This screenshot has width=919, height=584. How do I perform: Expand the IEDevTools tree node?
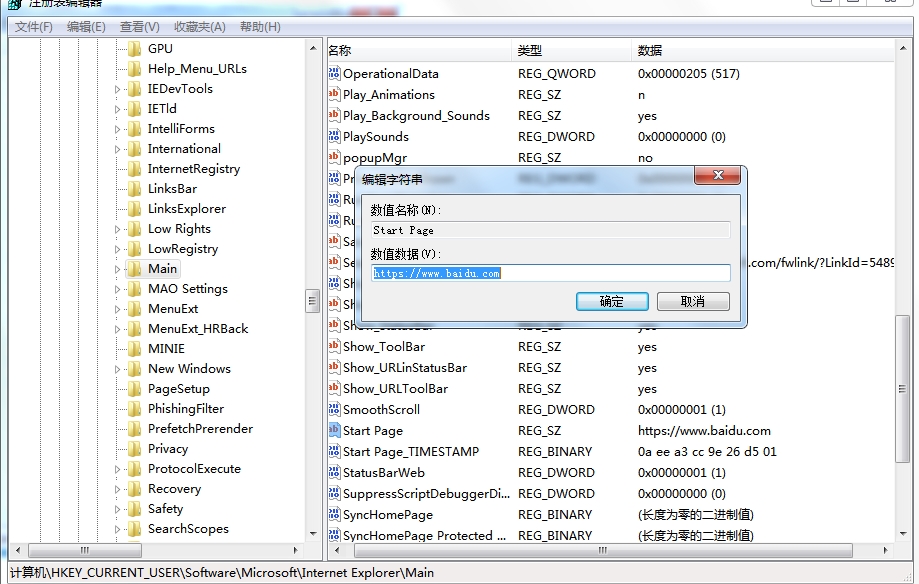click(117, 89)
